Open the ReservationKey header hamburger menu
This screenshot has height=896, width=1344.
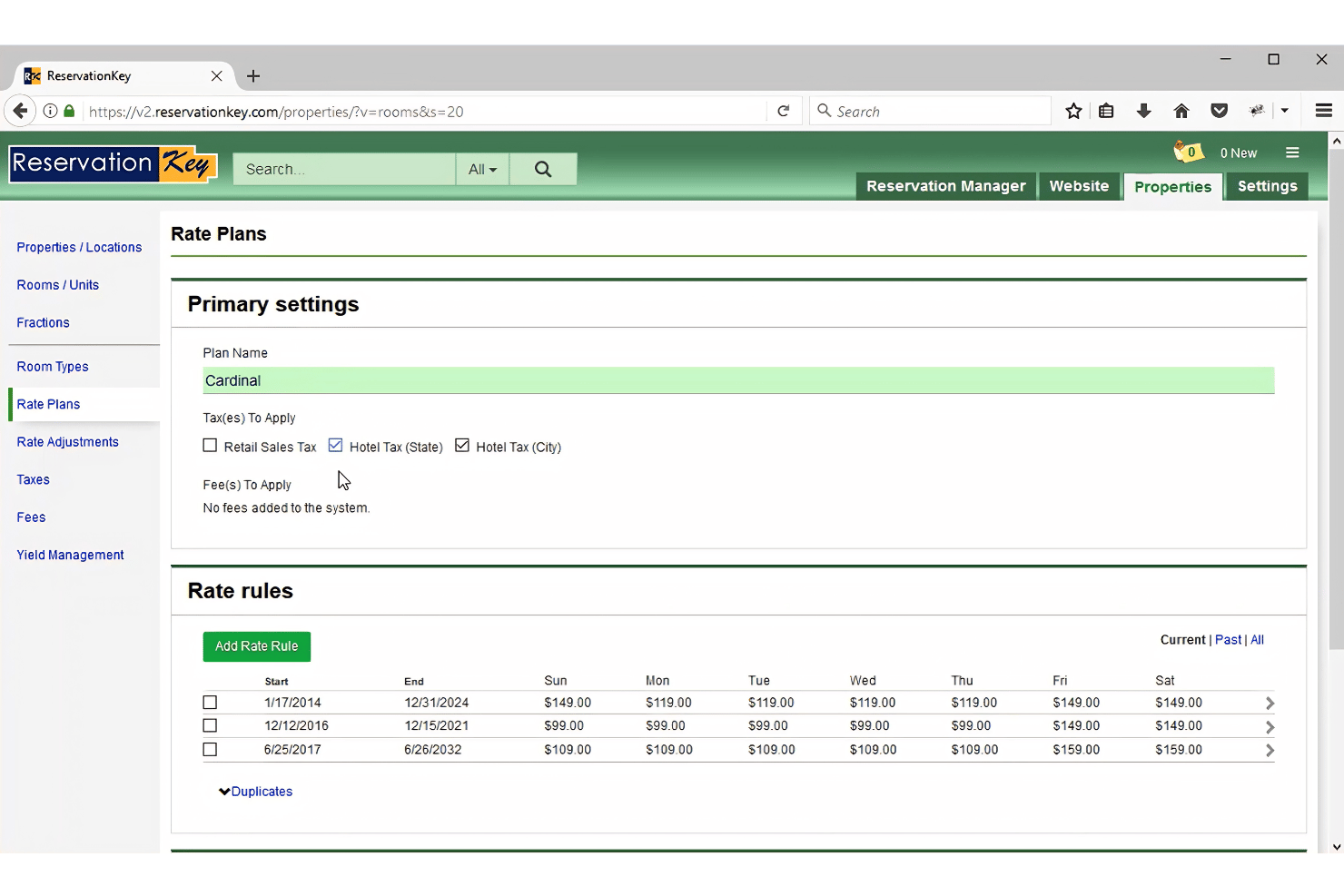tap(1292, 153)
